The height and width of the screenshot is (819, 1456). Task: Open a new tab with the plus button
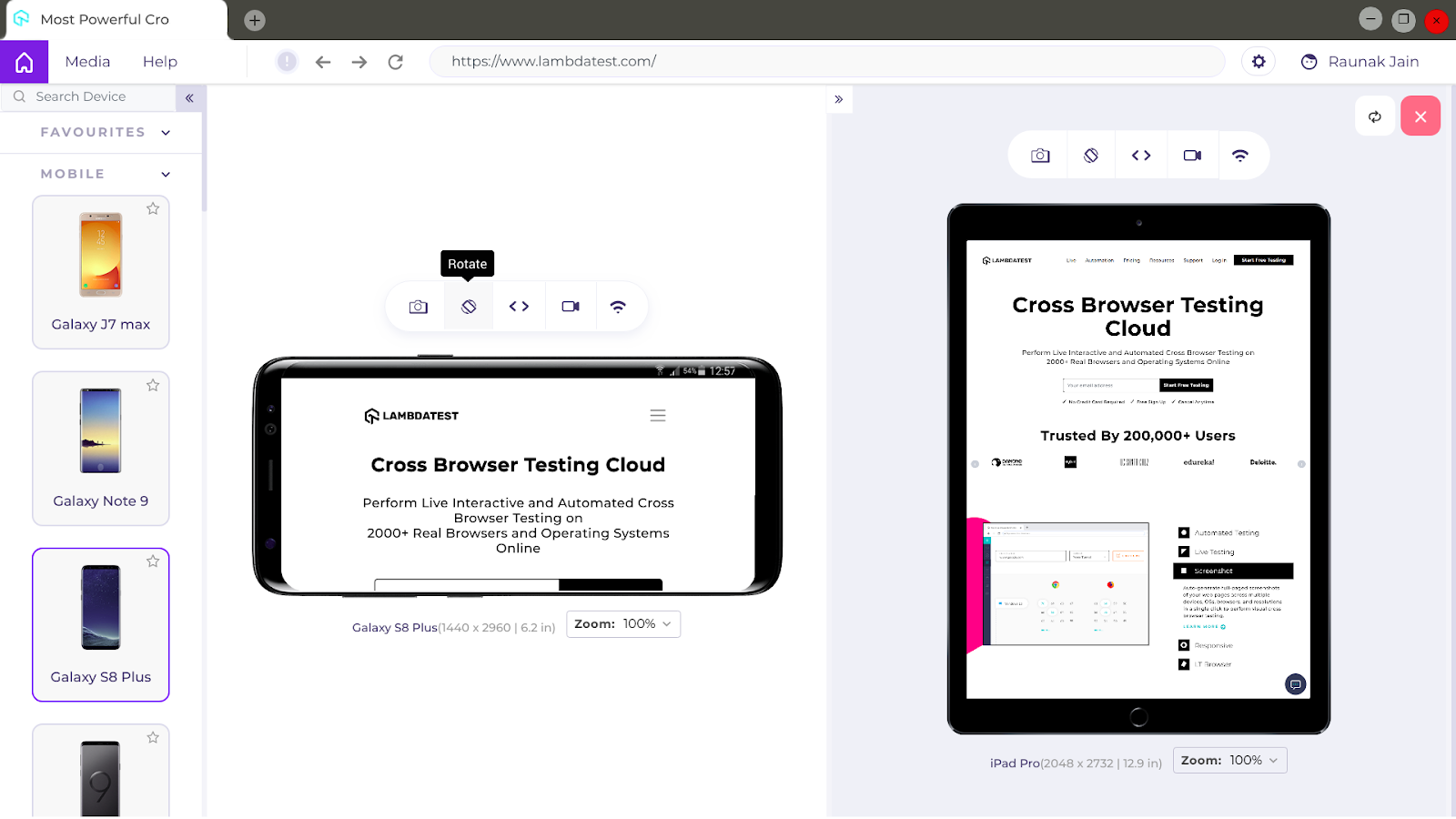click(255, 20)
